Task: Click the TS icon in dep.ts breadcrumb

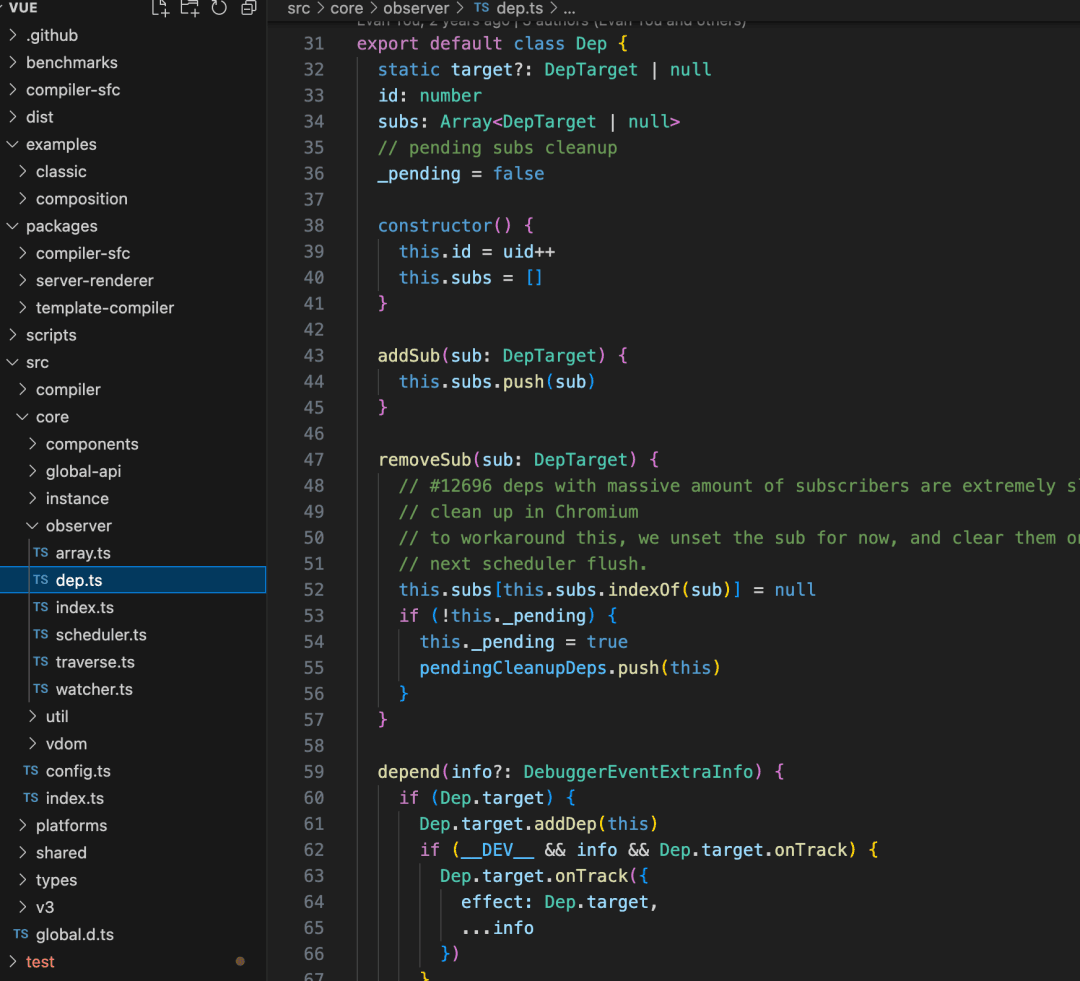Action: coord(481,8)
